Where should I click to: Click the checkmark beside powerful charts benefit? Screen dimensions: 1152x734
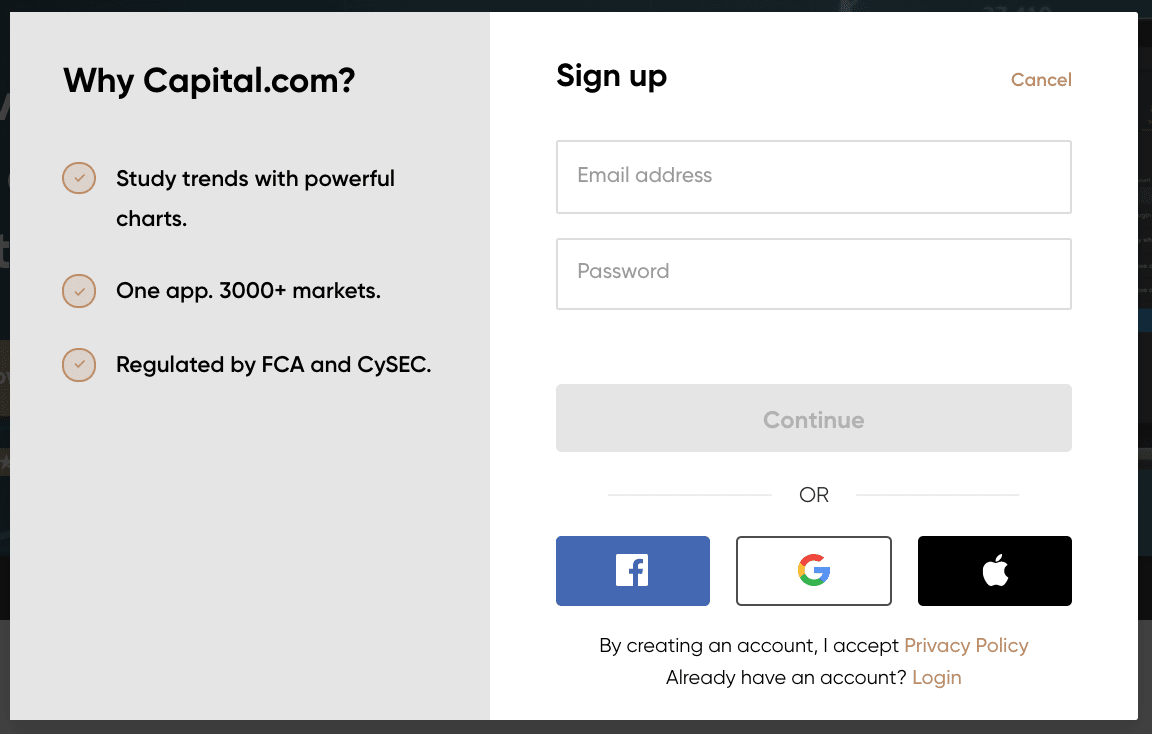coord(78,177)
